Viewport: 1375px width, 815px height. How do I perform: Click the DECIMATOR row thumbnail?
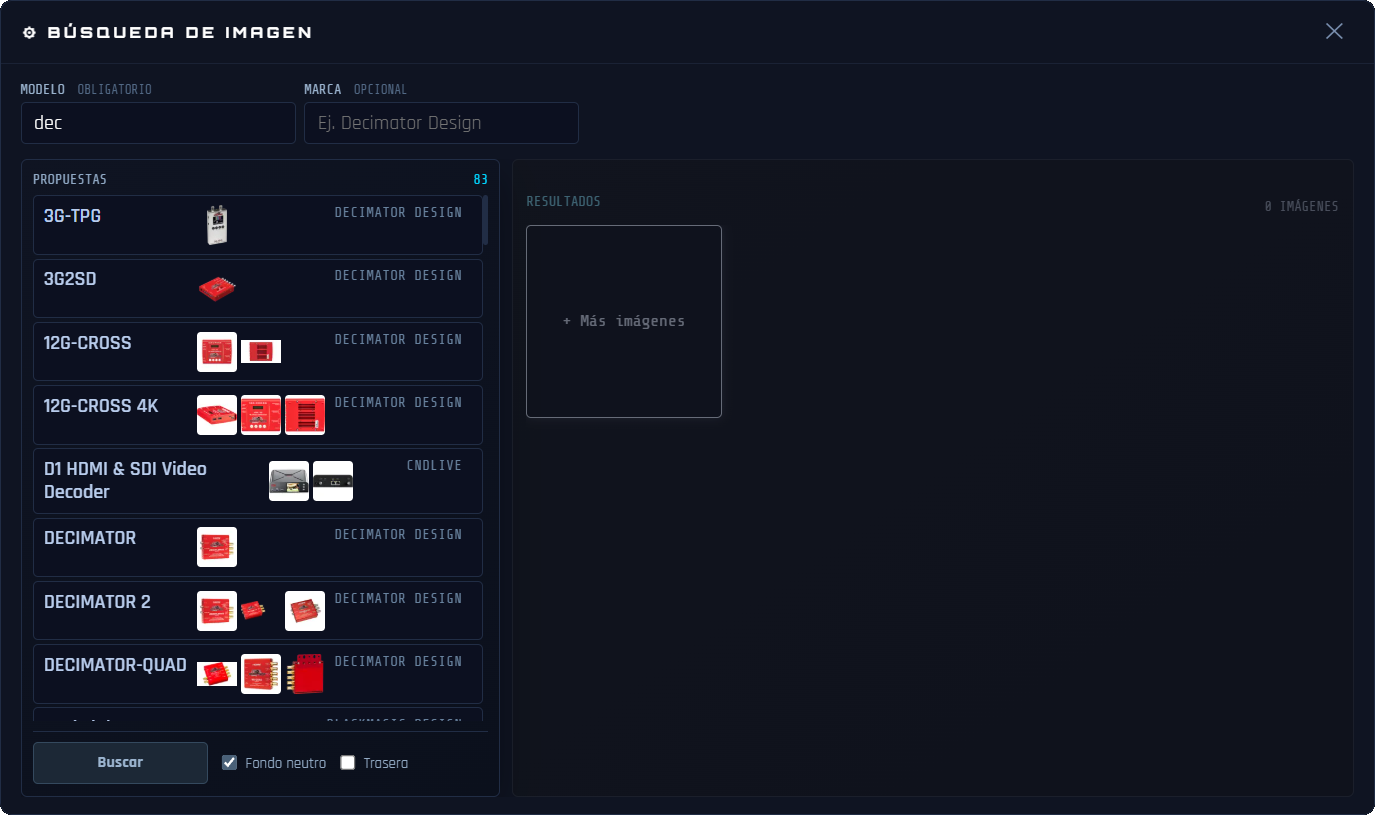(x=217, y=547)
